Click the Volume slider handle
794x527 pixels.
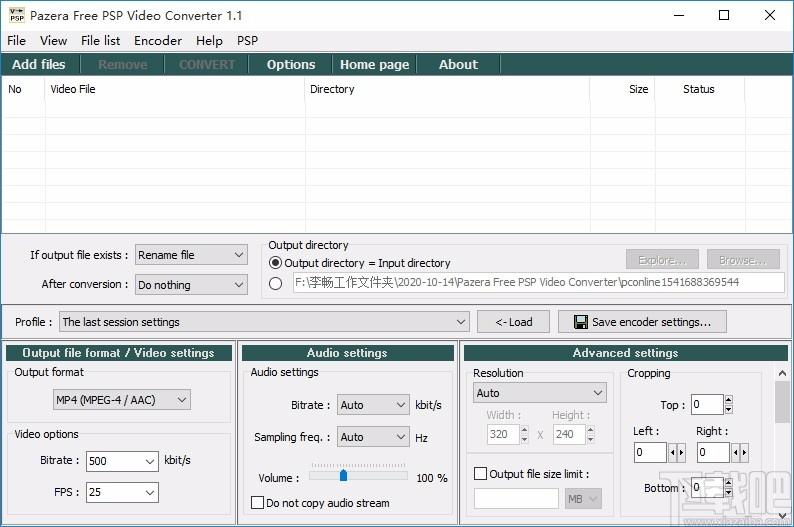pyautogui.click(x=343, y=475)
